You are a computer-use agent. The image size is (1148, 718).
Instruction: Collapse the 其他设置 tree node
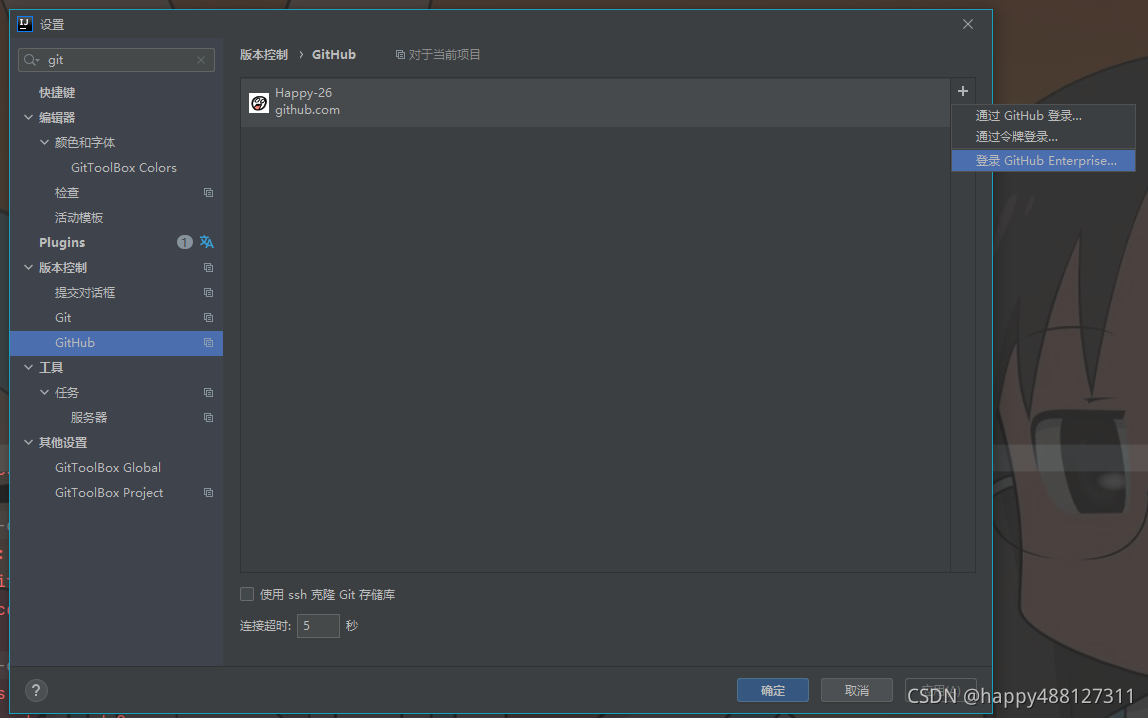29,442
